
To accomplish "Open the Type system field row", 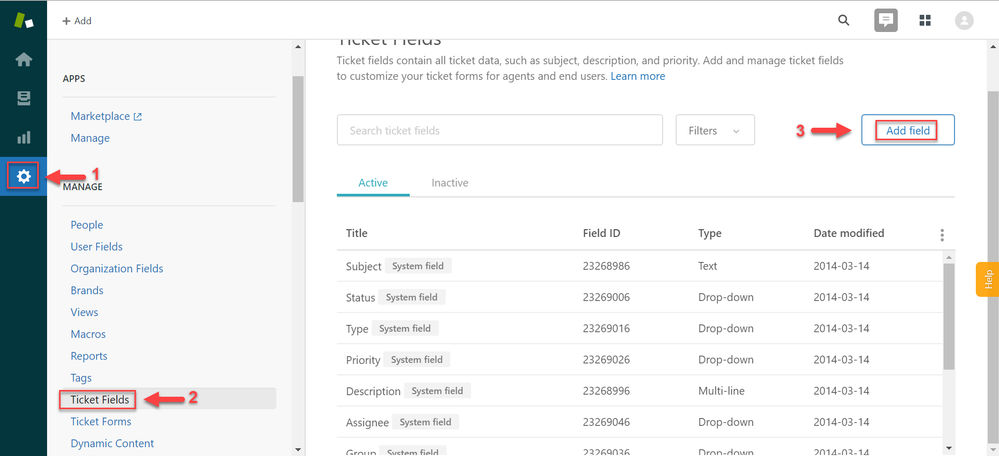I will 639,329.
